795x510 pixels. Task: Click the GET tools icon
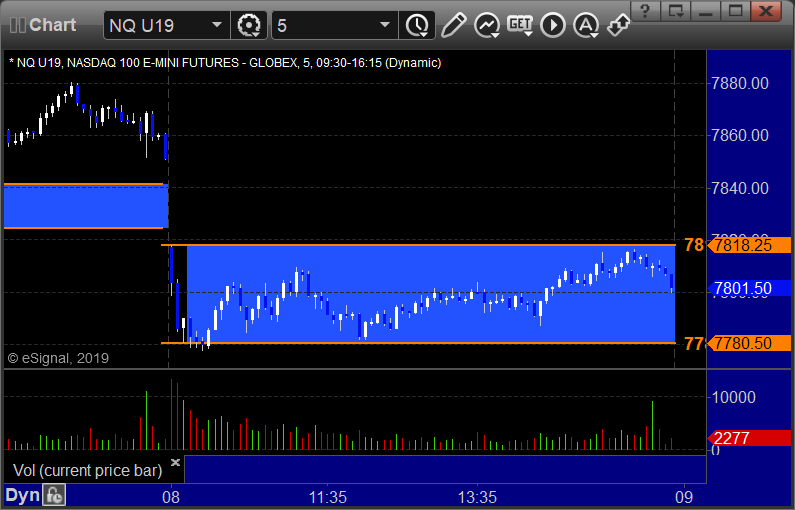pos(520,25)
